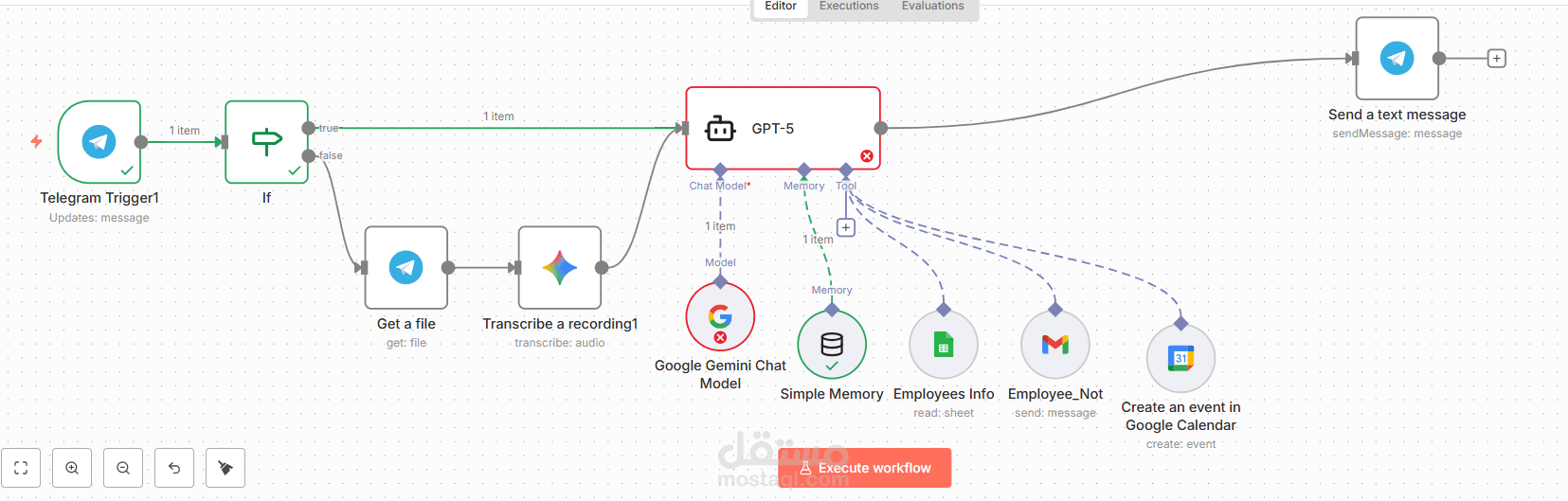The width and height of the screenshot is (1568, 501).
Task: Click the Get a file output connector
Action: [448, 268]
